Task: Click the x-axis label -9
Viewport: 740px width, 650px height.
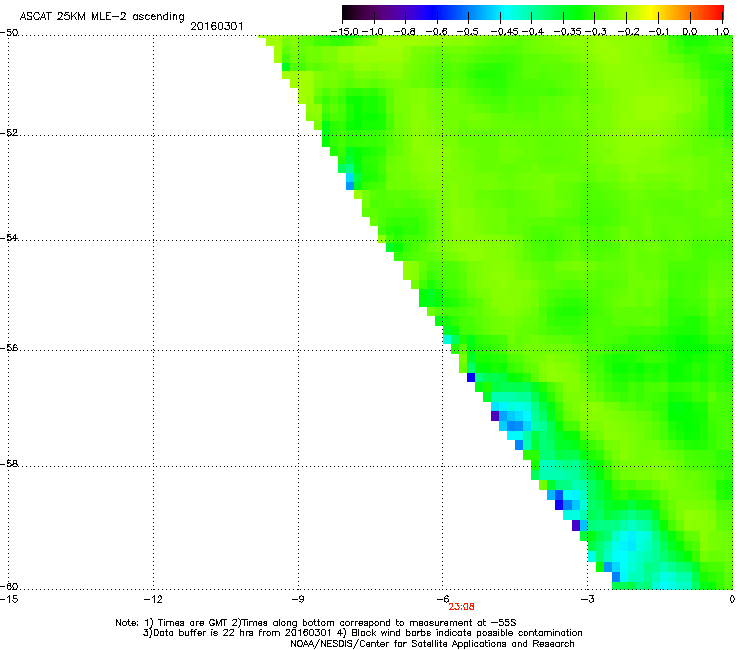Action: coord(297,599)
